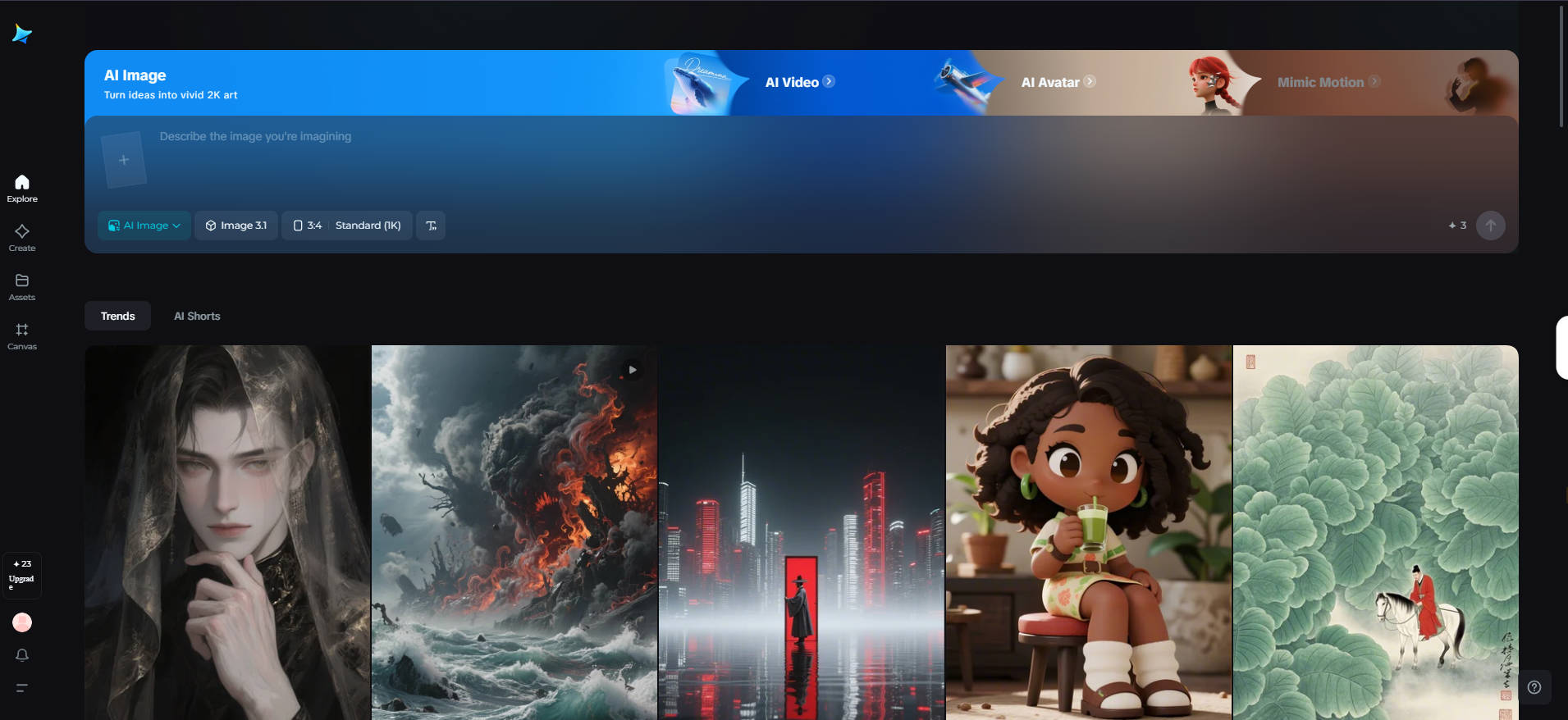Click the Dreamina logo icon
Screen dimensions: 1568x720
[22, 34]
